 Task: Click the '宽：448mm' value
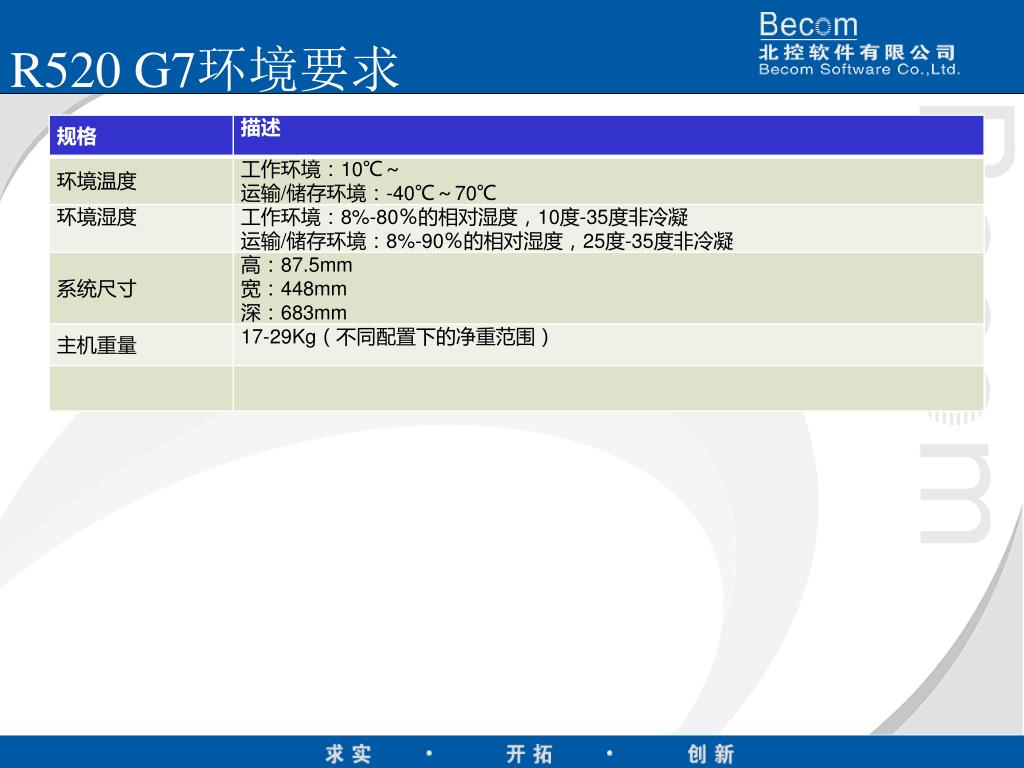pyautogui.click(x=294, y=289)
